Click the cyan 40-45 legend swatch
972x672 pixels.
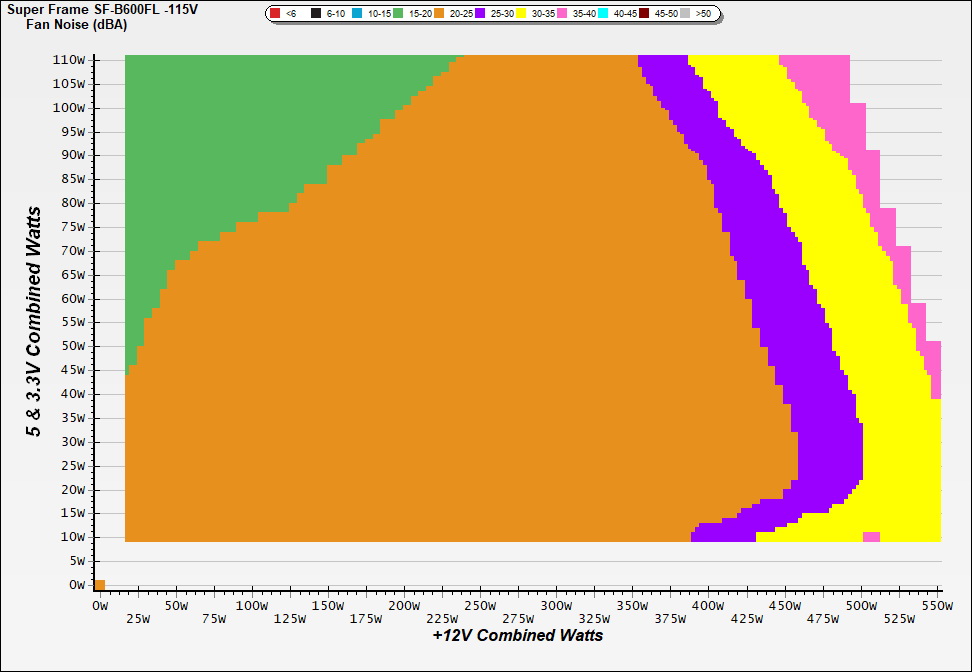point(603,14)
